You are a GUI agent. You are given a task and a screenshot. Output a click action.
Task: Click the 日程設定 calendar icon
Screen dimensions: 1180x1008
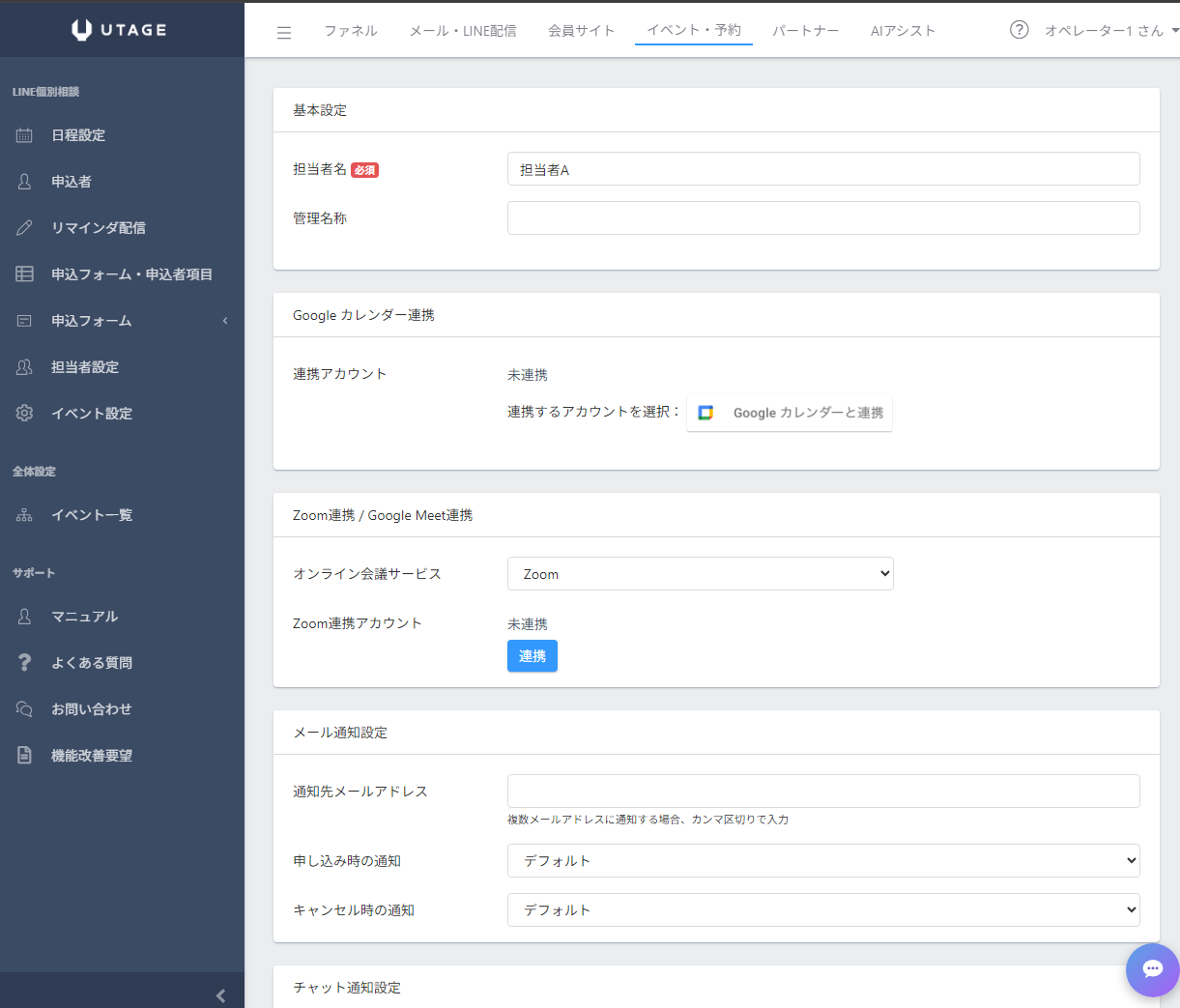pyautogui.click(x=24, y=135)
